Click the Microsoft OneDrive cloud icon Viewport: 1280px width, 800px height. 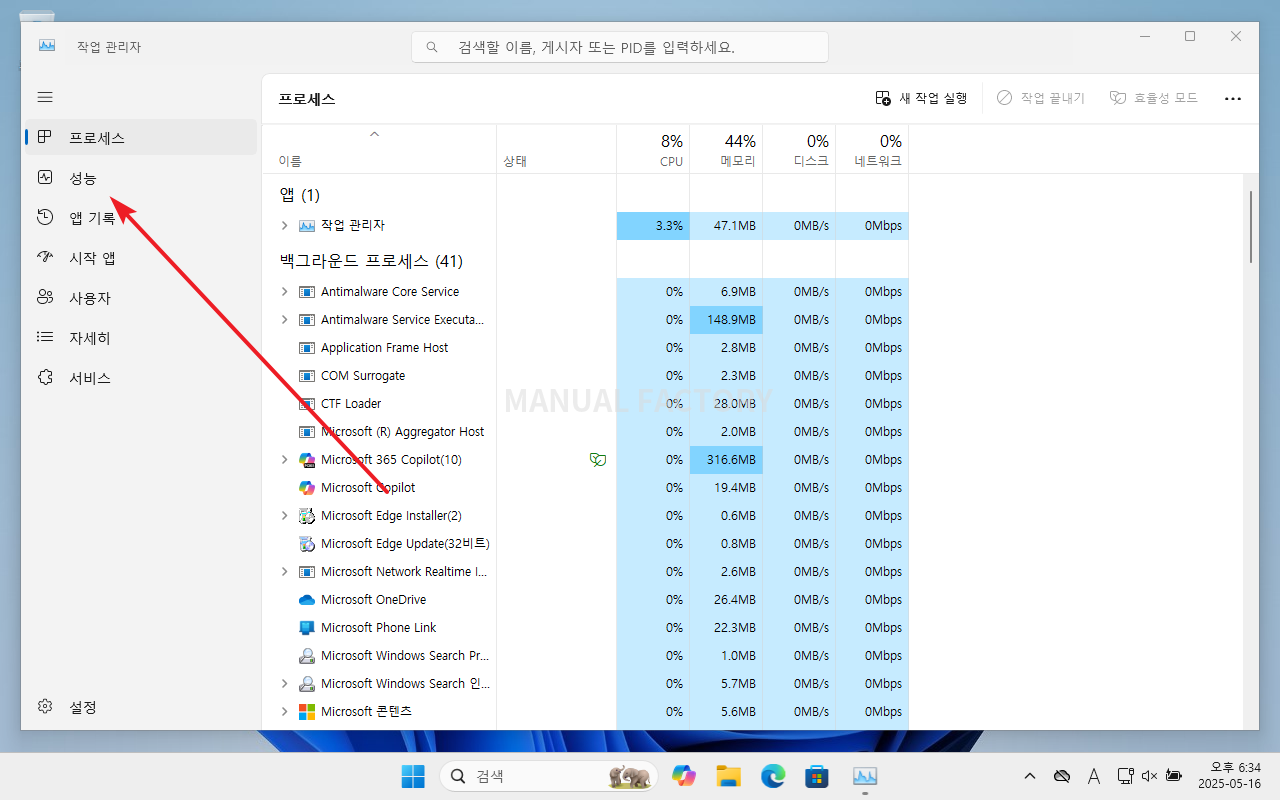307,600
